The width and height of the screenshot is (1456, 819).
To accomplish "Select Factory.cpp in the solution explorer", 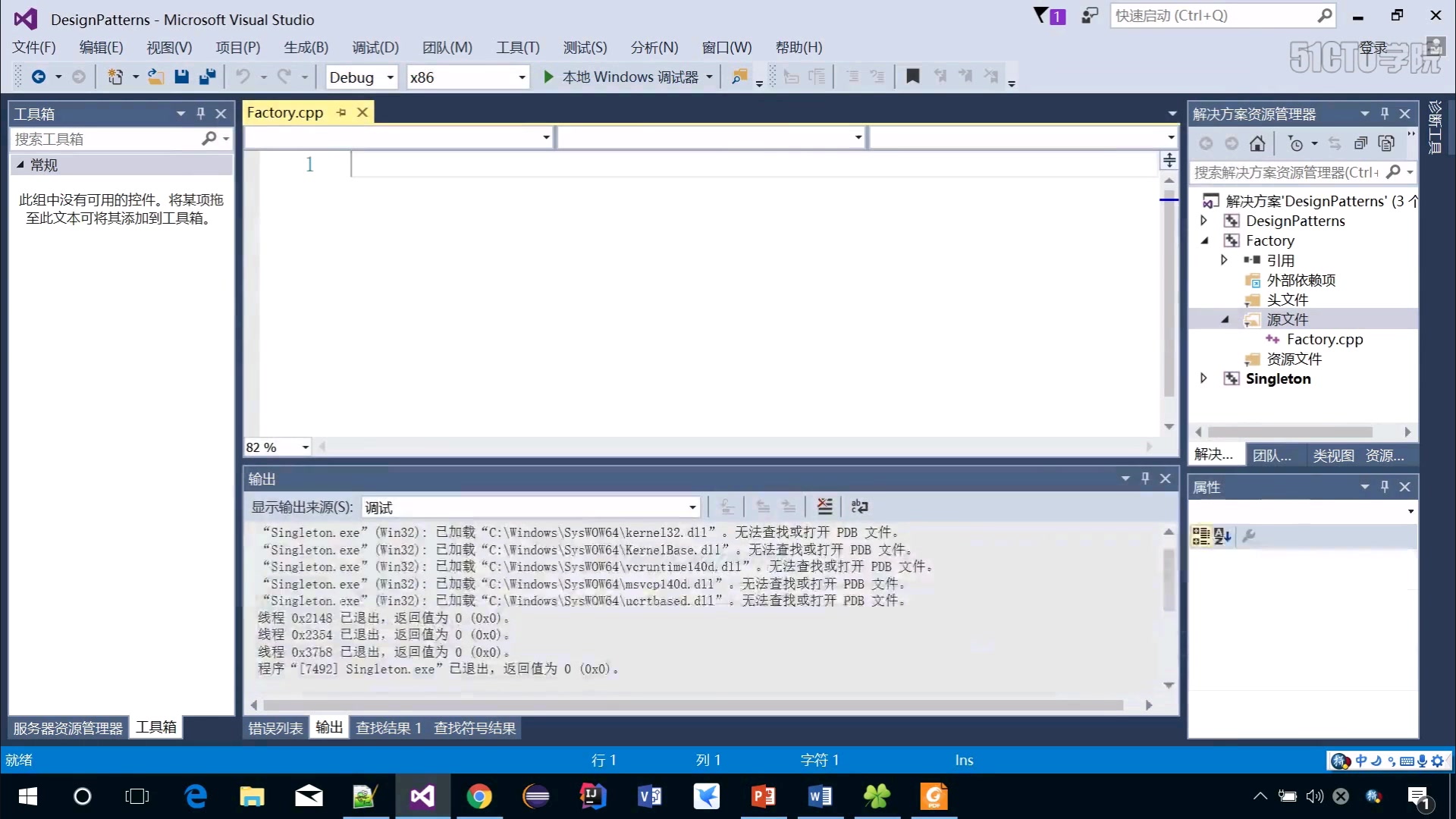I will tap(1324, 339).
